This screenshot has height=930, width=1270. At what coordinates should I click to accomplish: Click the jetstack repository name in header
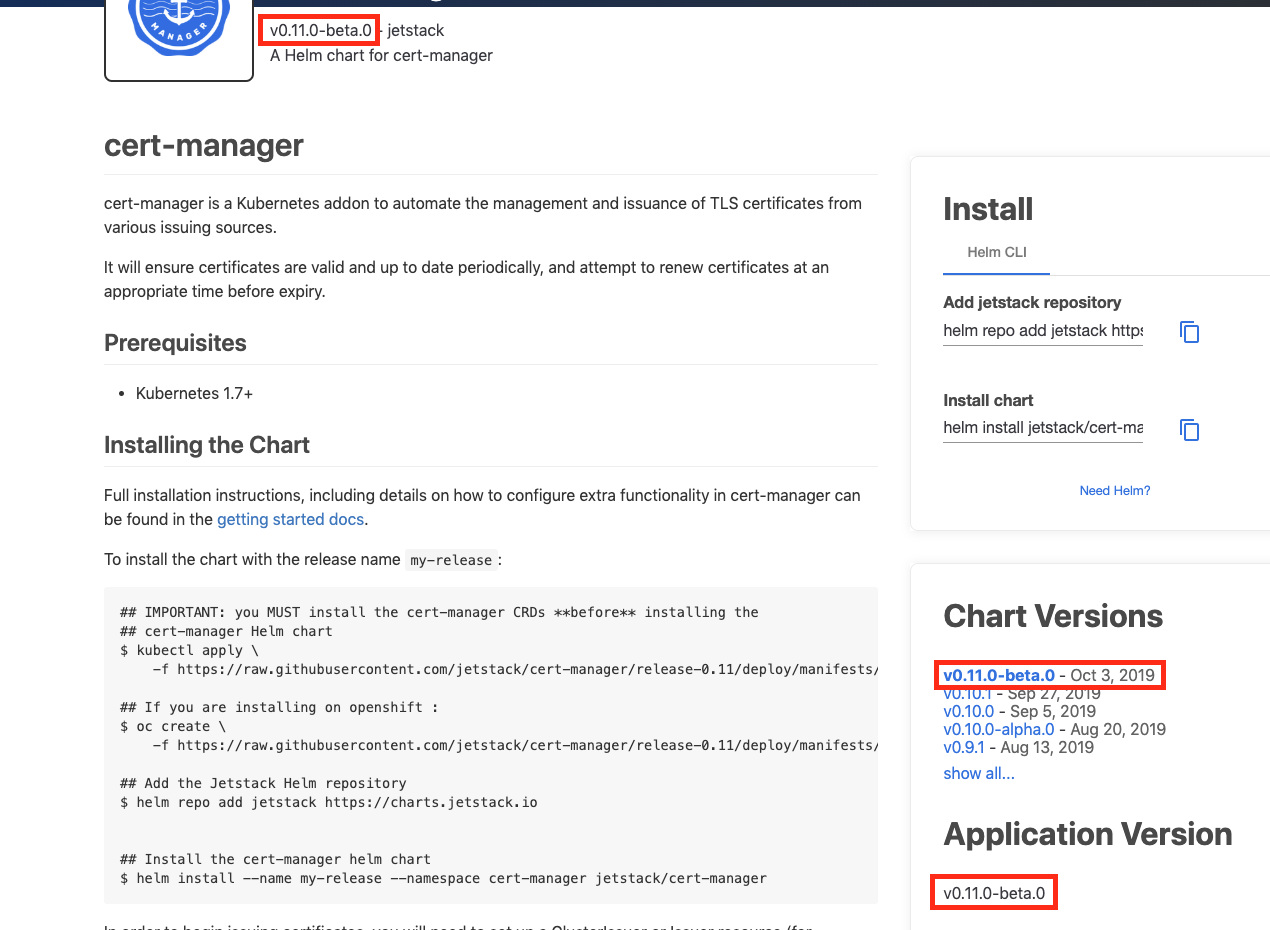point(416,30)
